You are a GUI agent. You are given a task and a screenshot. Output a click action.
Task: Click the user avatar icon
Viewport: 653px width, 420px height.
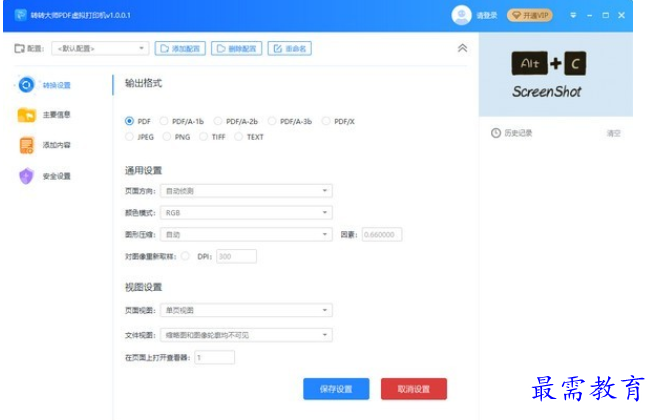pos(461,15)
